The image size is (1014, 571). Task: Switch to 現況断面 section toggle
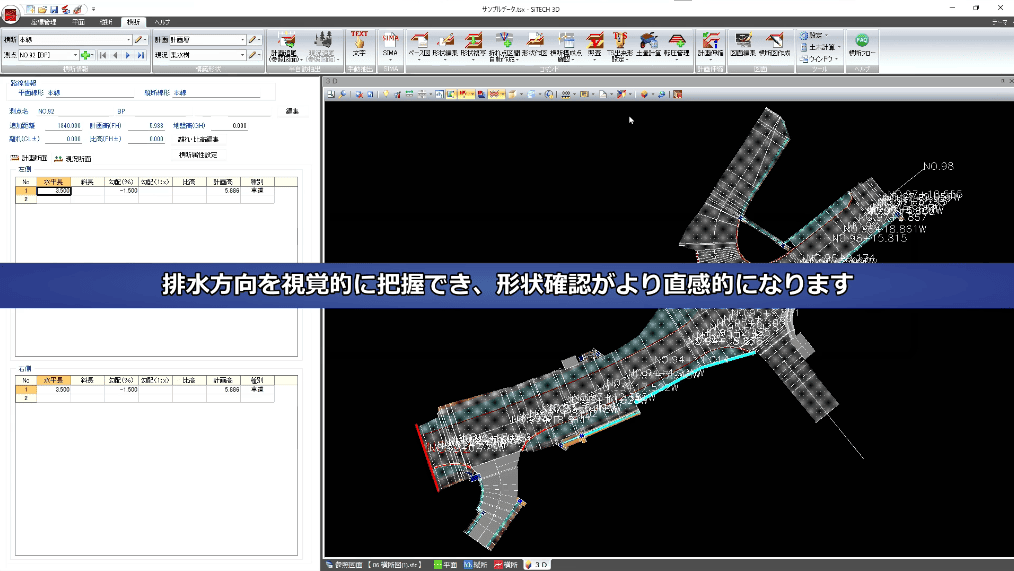(72, 158)
